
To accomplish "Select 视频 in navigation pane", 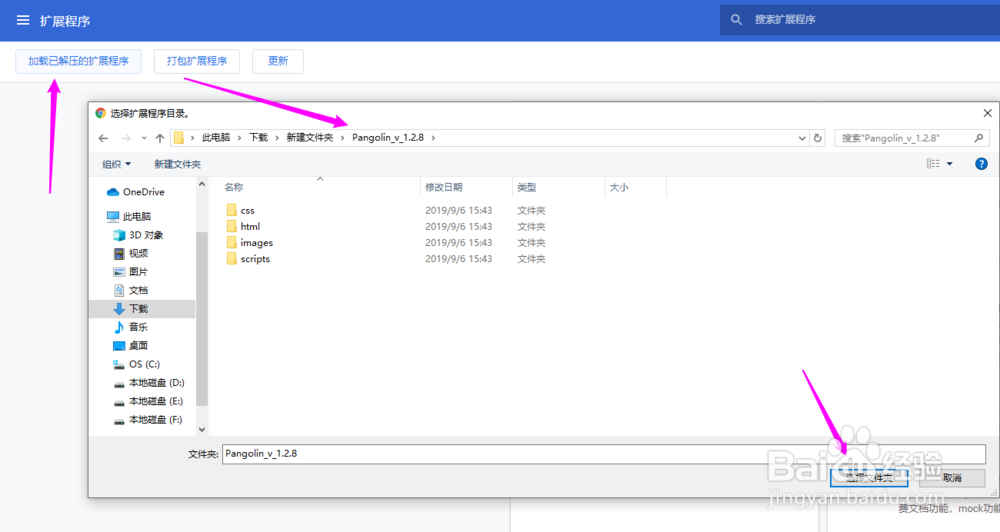I will click(x=131, y=253).
